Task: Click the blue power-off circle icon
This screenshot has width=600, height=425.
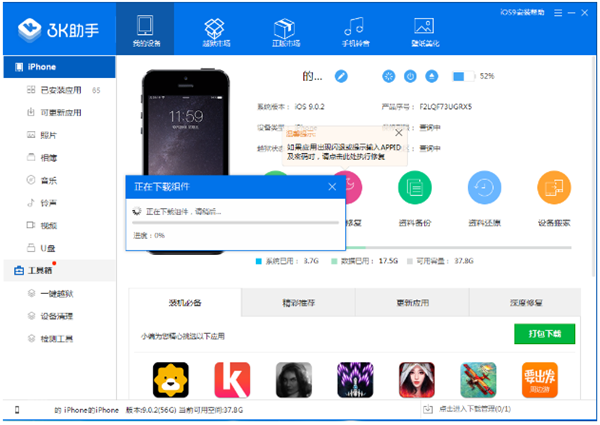Action: tap(410, 76)
